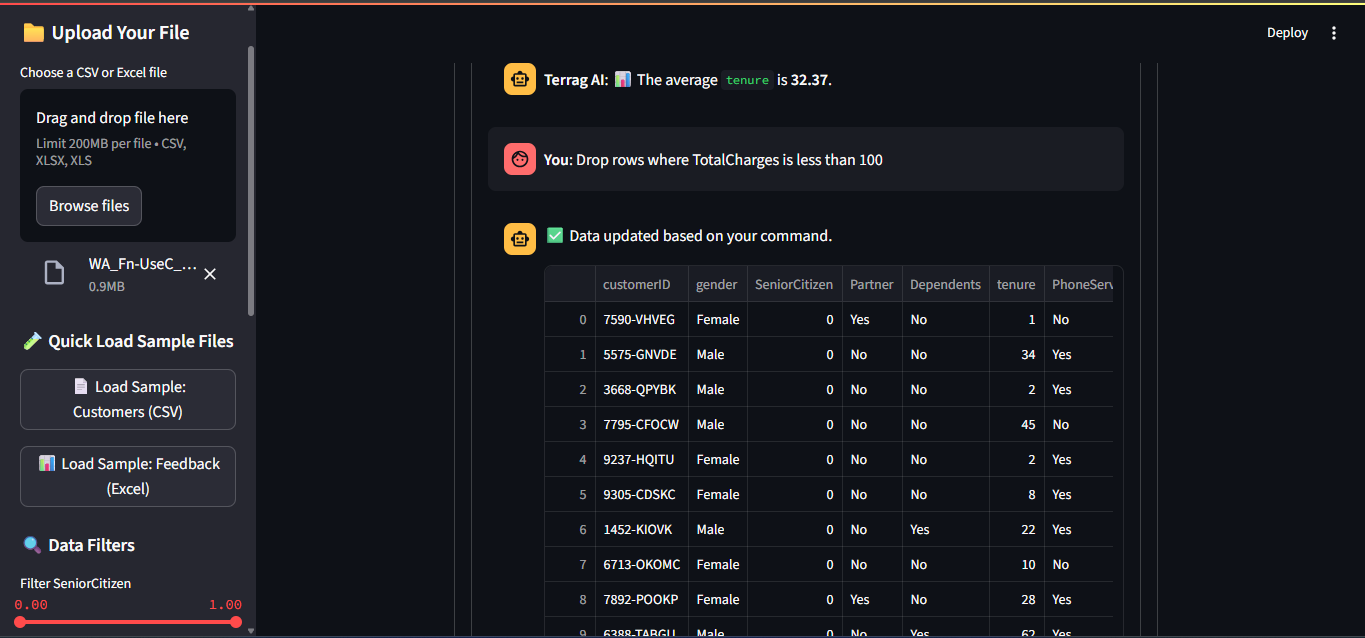
Task: Click the test tube Quick Load icon
Action: tap(32, 341)
